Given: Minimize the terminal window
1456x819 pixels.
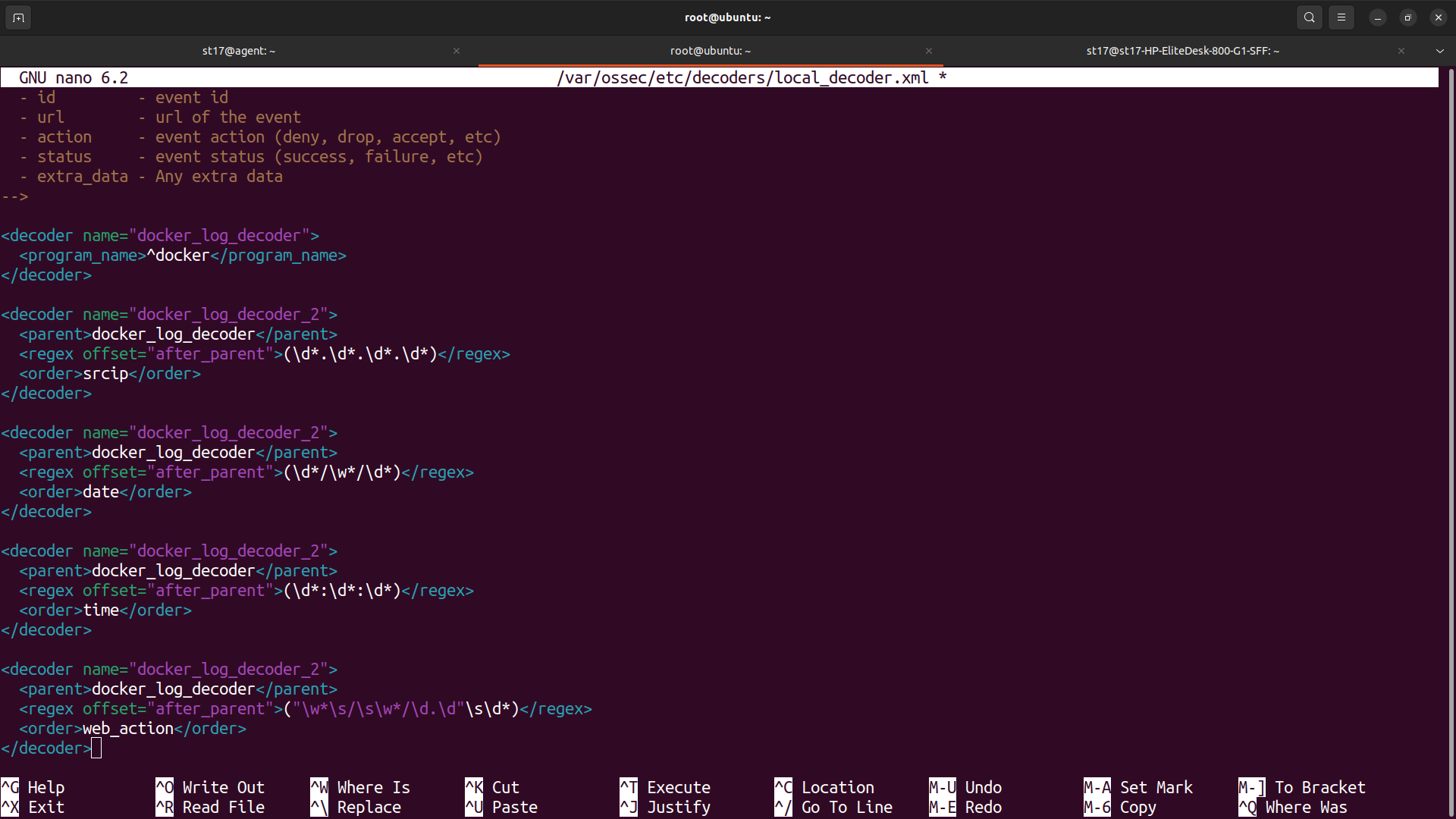Looking at the screenshot, I should 1378,17.
